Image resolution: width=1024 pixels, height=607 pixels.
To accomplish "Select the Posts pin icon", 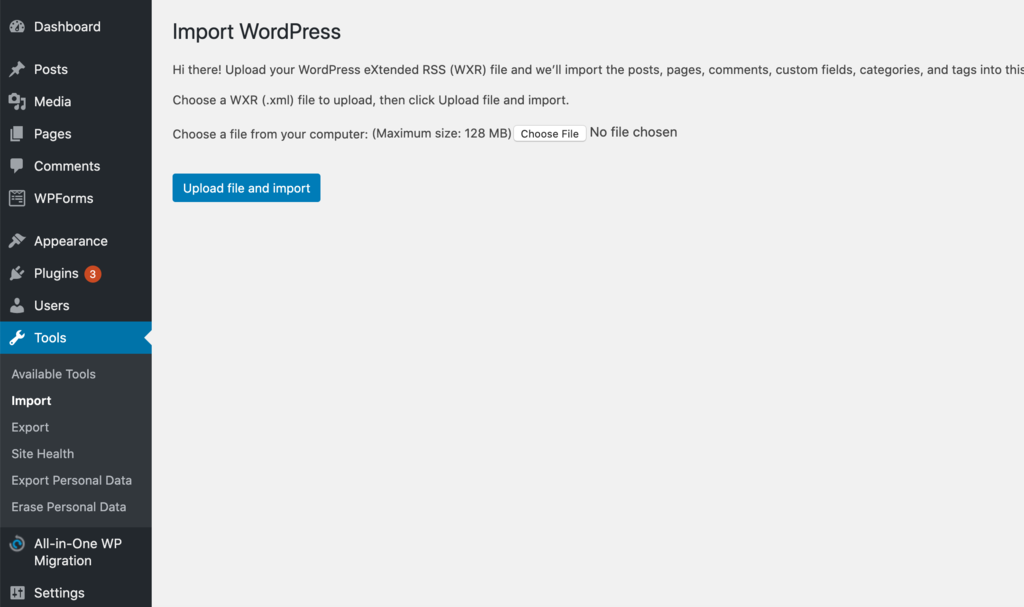I will [17, 69].
